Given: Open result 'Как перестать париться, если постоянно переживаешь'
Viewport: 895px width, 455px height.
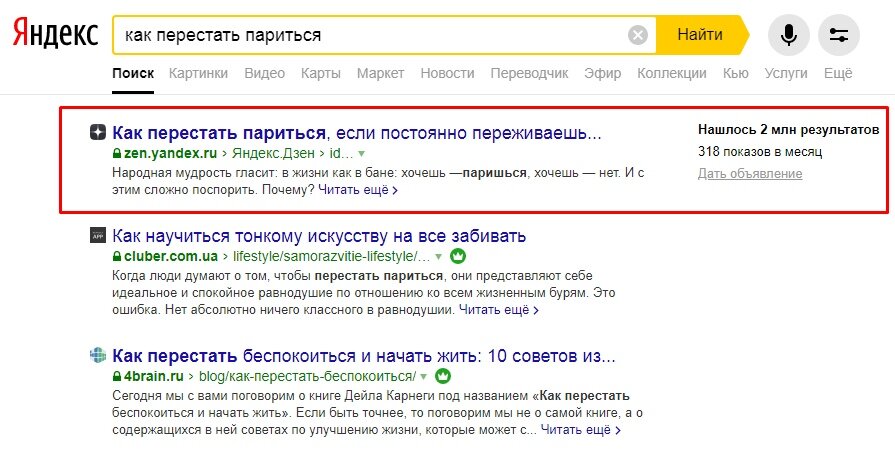Looking at the screenshot, I should [x=357, y=134].
